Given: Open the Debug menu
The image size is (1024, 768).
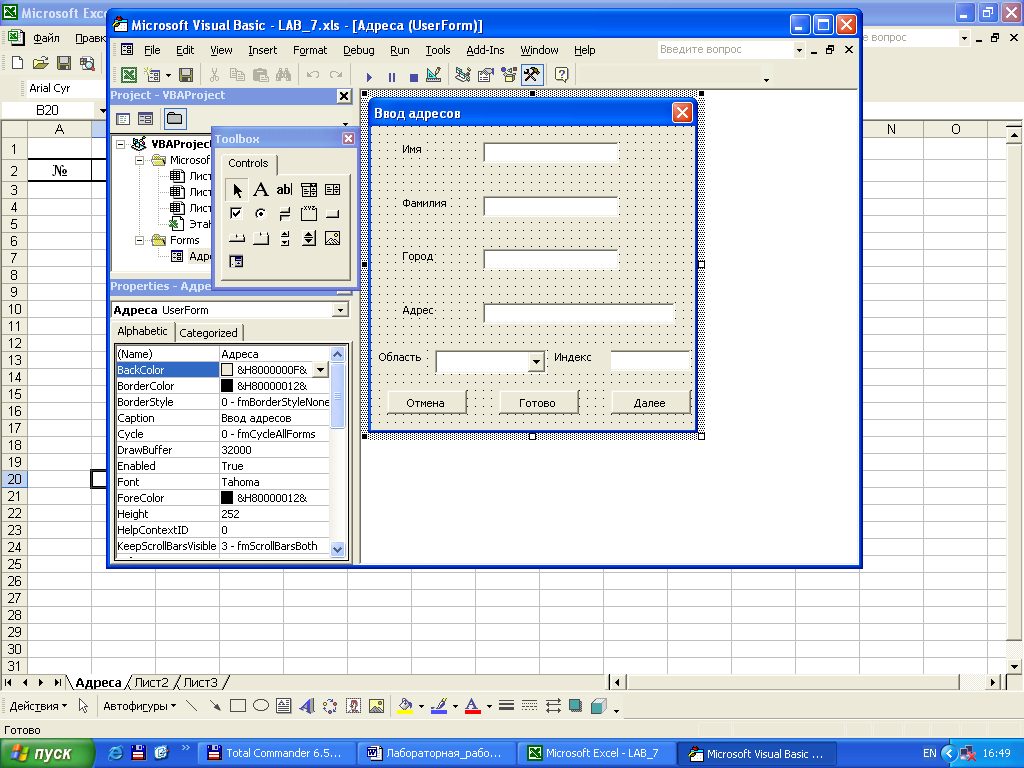Looking at the screenshot, I should coord(359,50).
